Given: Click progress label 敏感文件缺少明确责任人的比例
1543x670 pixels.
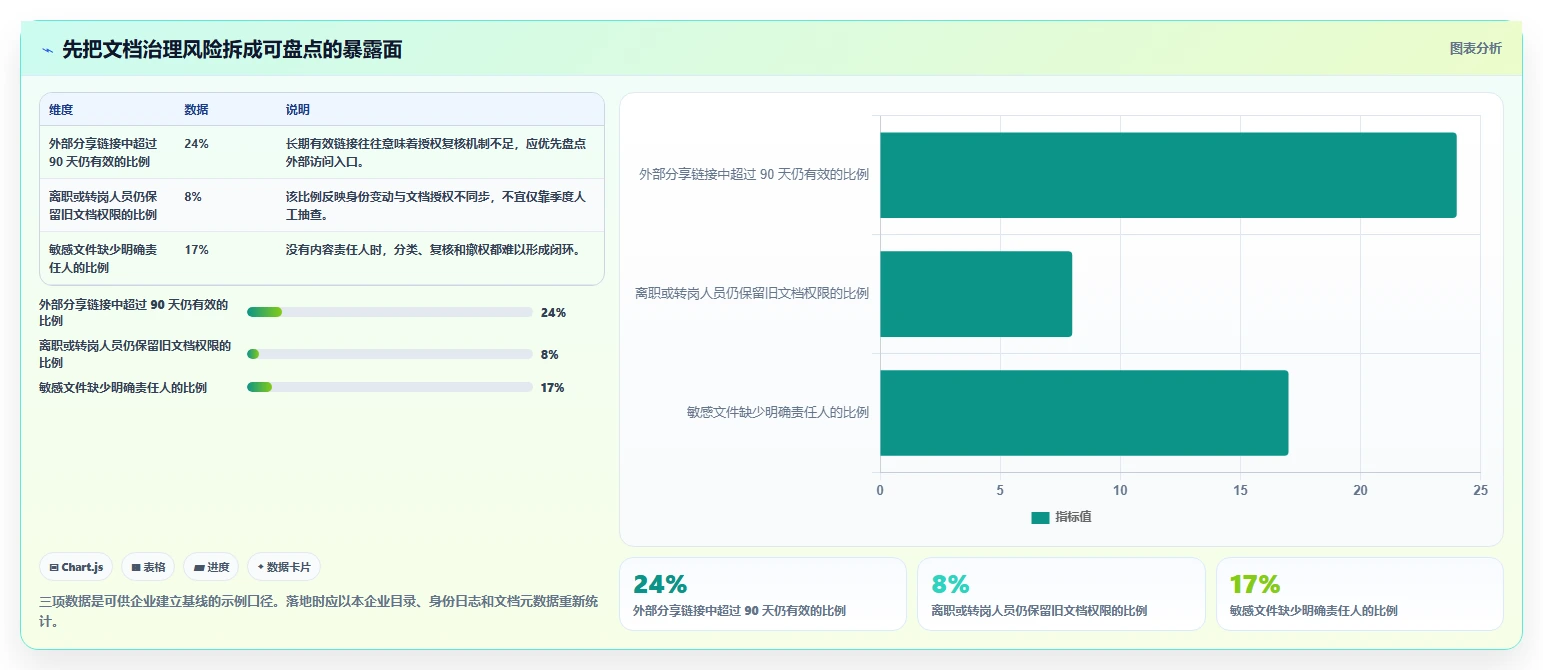Looking at the screenshot, I should 123,388.
